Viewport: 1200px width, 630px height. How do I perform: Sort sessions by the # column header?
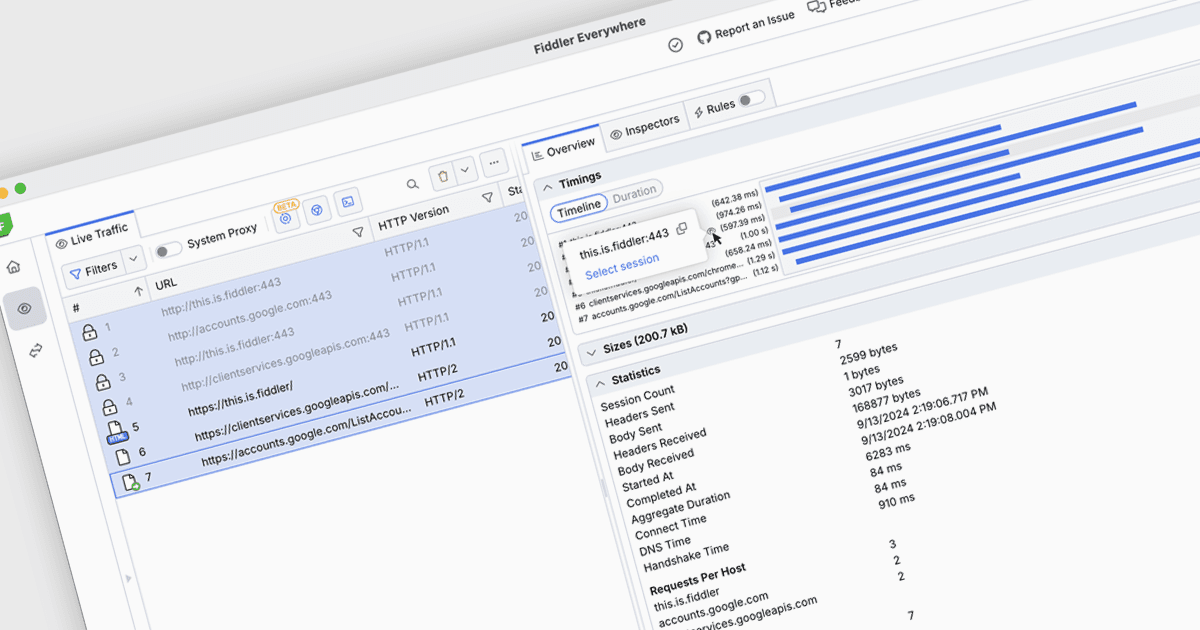(x=76, y=308)
